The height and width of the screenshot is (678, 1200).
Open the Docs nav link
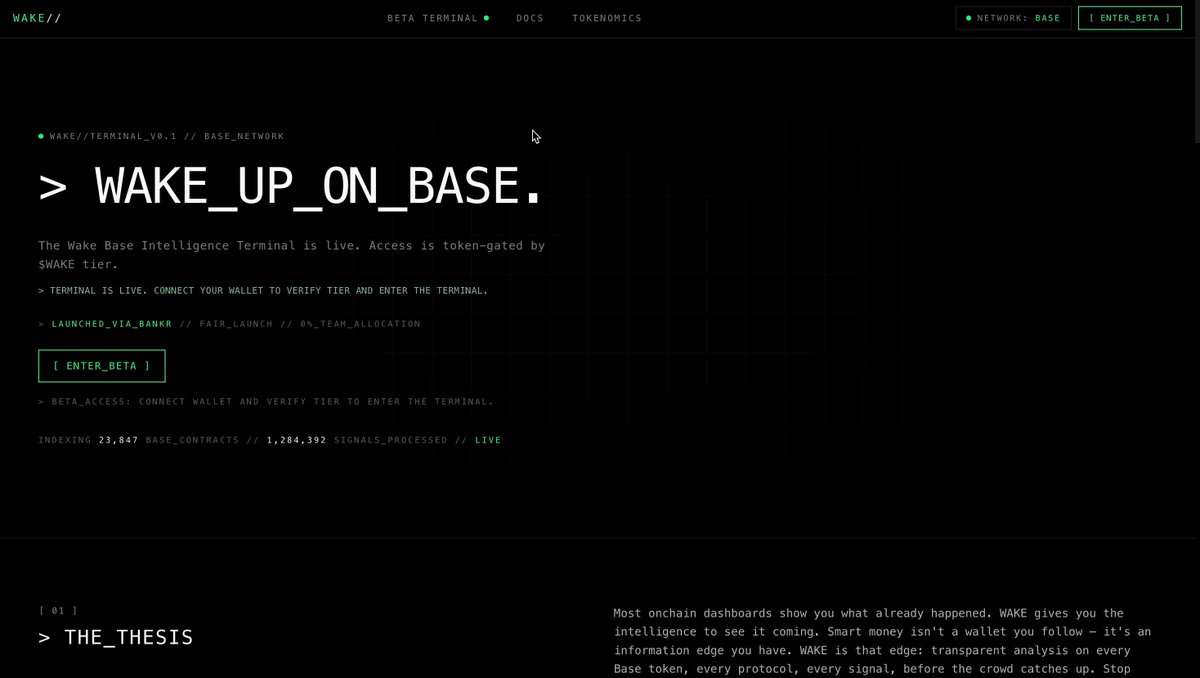click(x=530, y=18)
